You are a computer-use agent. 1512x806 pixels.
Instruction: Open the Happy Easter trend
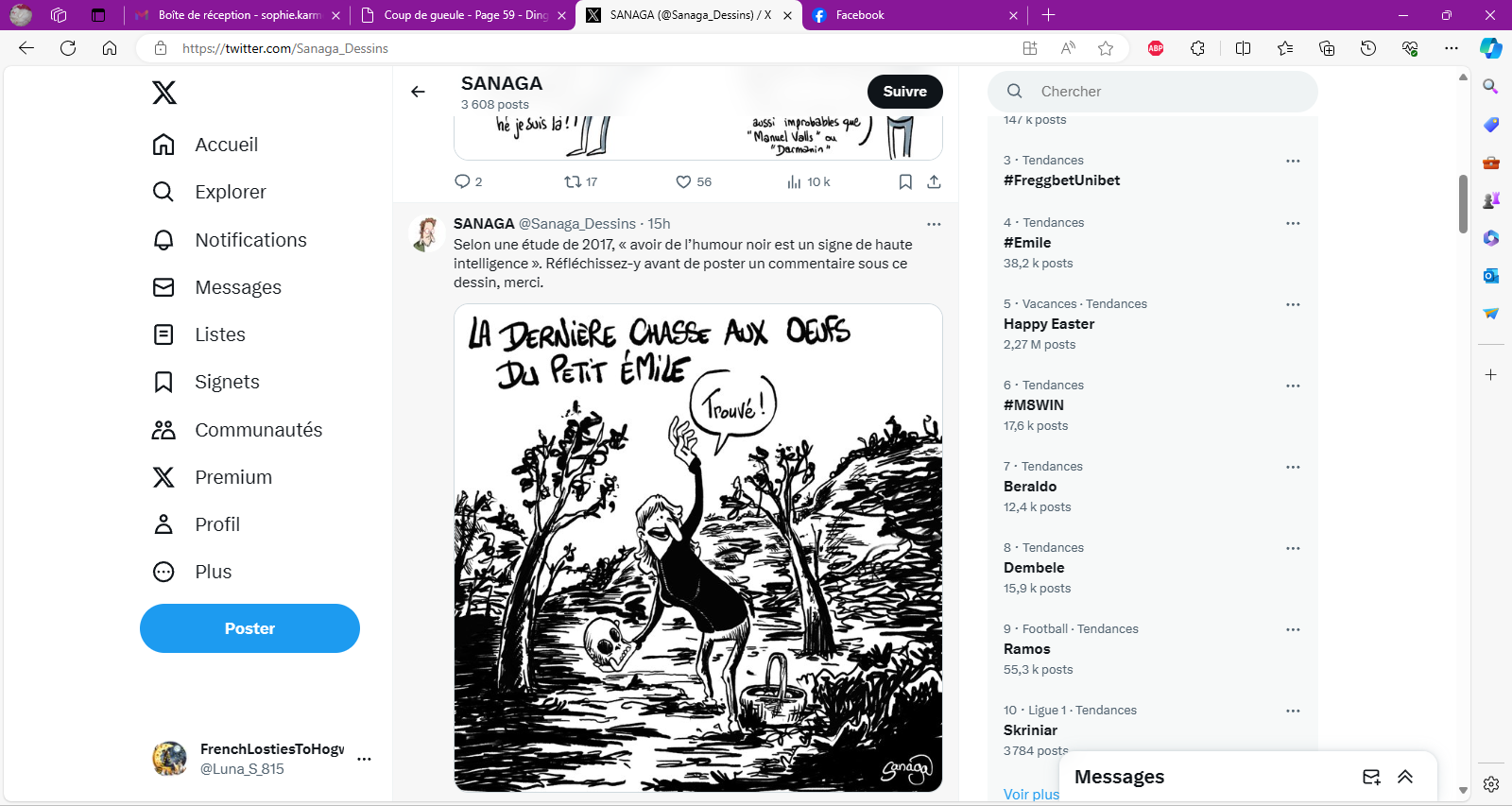point(1049,324)
